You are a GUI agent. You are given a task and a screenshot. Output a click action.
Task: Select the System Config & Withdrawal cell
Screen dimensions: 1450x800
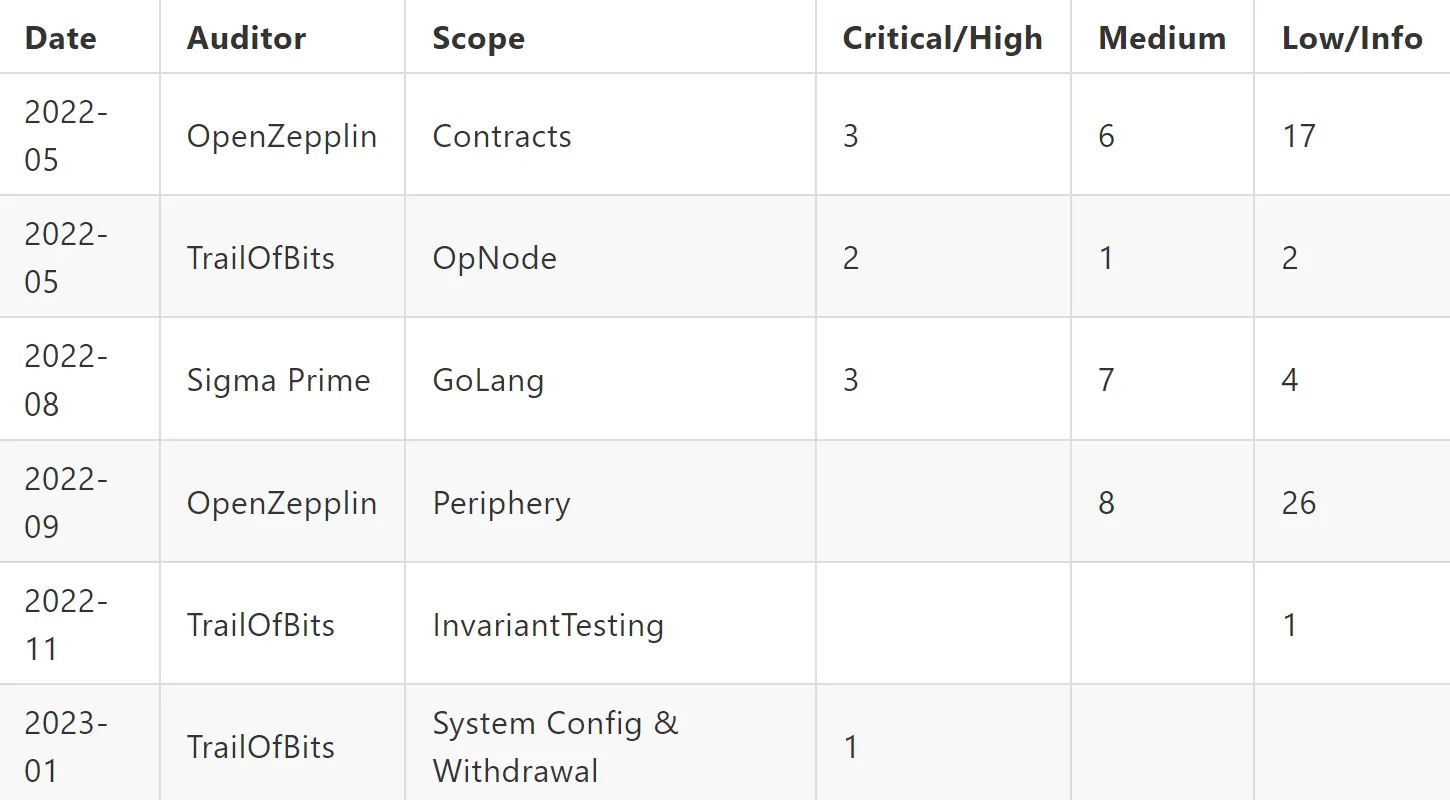click(556, 747)
